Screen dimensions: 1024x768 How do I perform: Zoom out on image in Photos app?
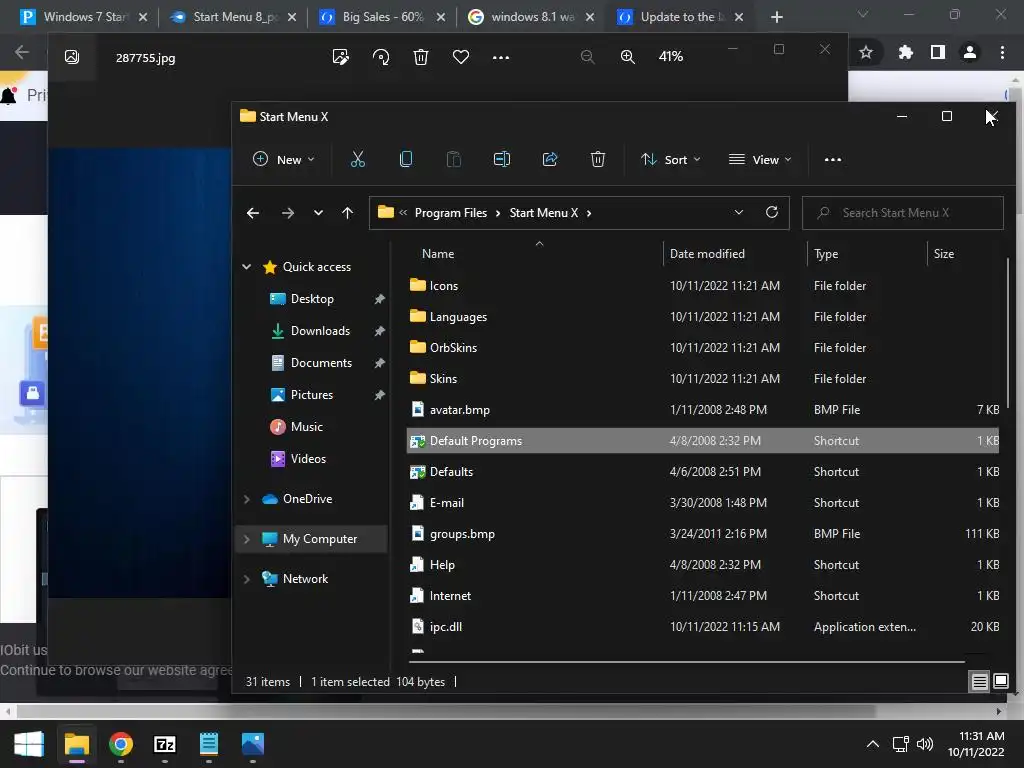(588, 57)
